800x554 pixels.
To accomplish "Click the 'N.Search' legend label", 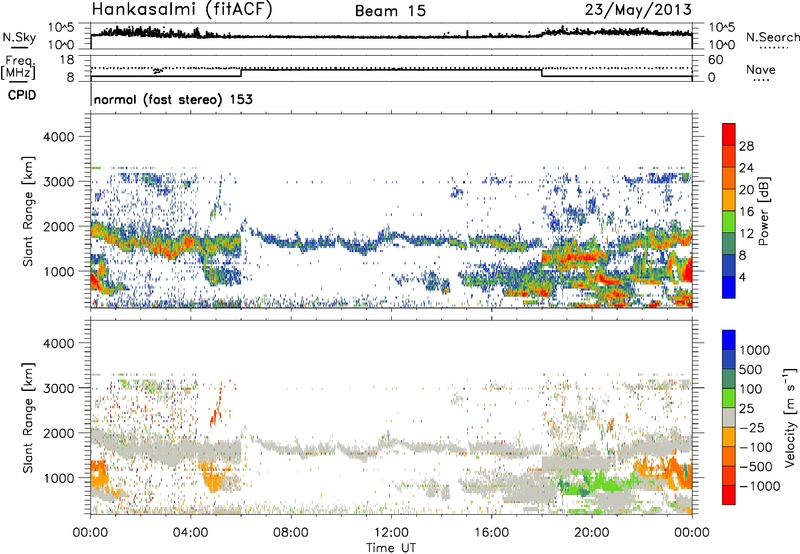I will tap(772, 37).
